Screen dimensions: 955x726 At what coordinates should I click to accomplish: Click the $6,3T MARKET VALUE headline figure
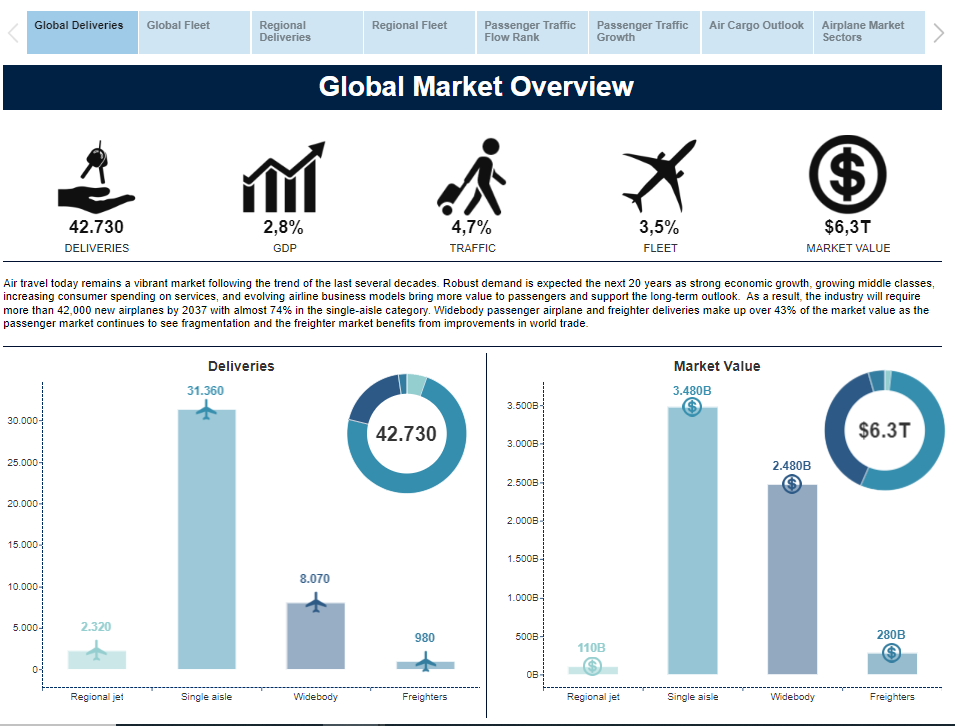[x=848, y=227]
